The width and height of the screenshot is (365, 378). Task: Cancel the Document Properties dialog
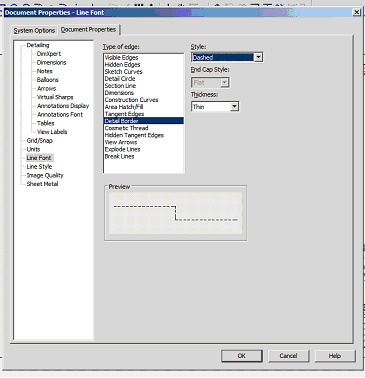[288, 356]
